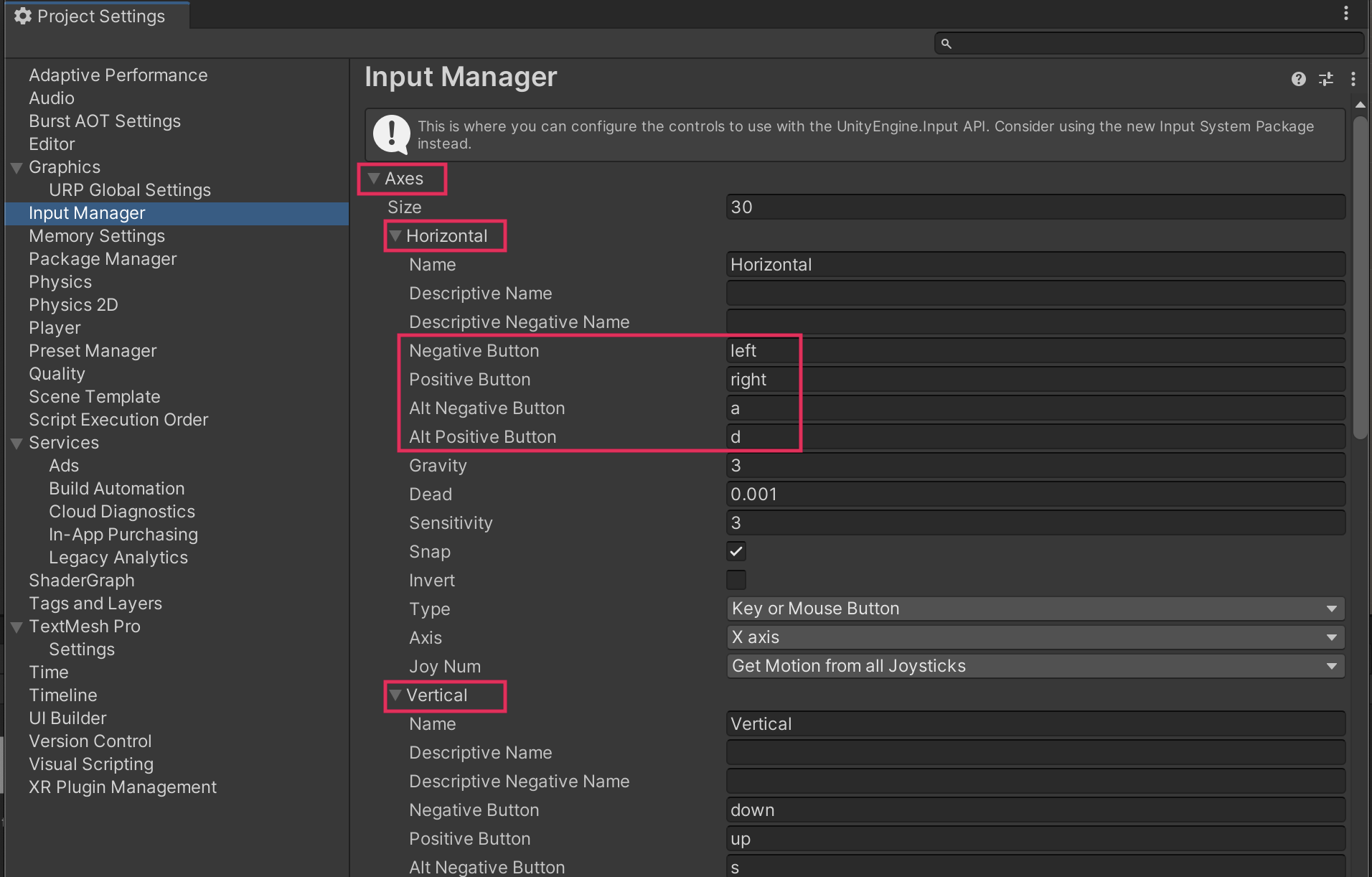The height and width of the screenshot is (877, 1372).
Task: Click the Gravity value field
Action: [1035, 466]
